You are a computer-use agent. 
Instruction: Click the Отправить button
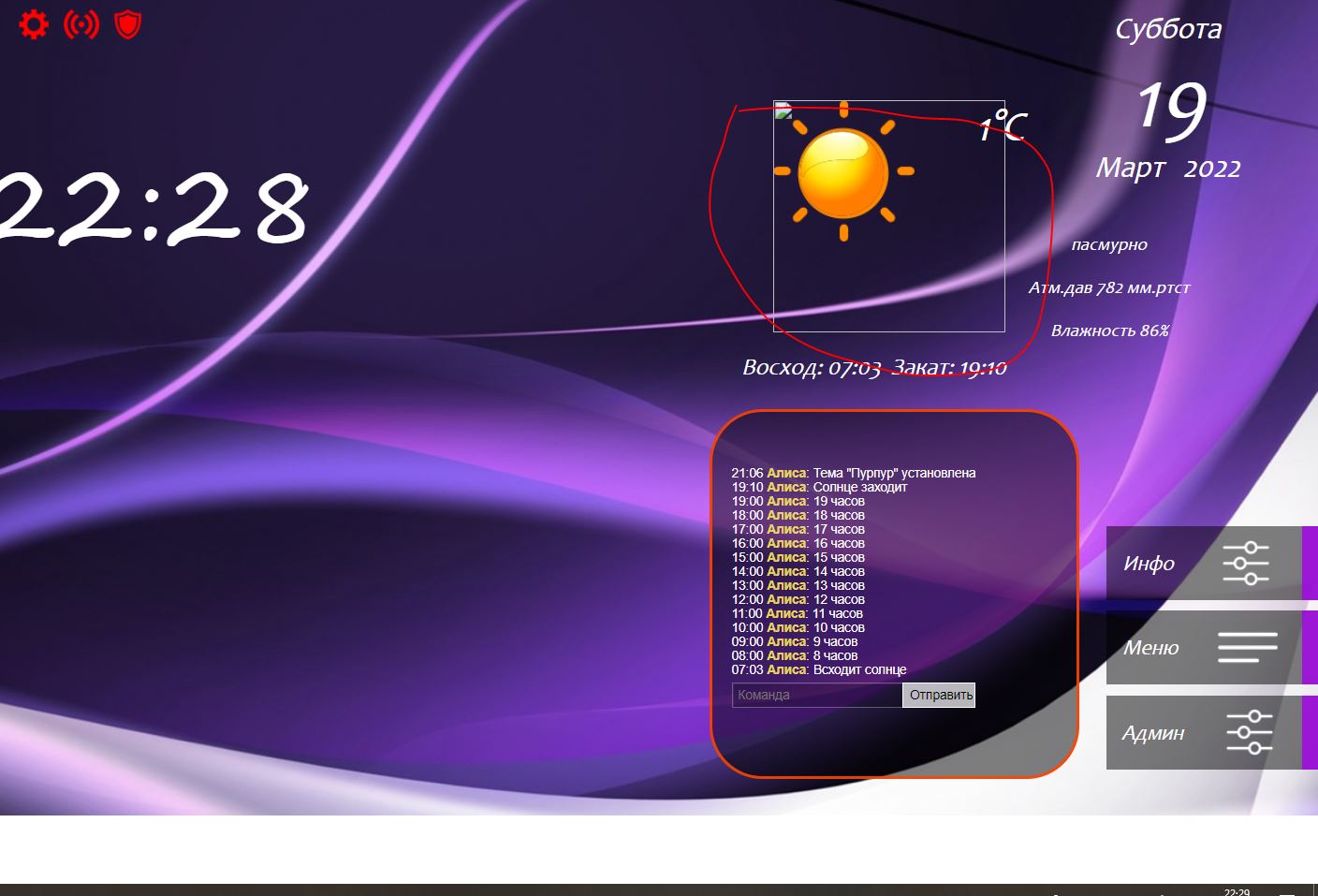click(x=940, y=695)
